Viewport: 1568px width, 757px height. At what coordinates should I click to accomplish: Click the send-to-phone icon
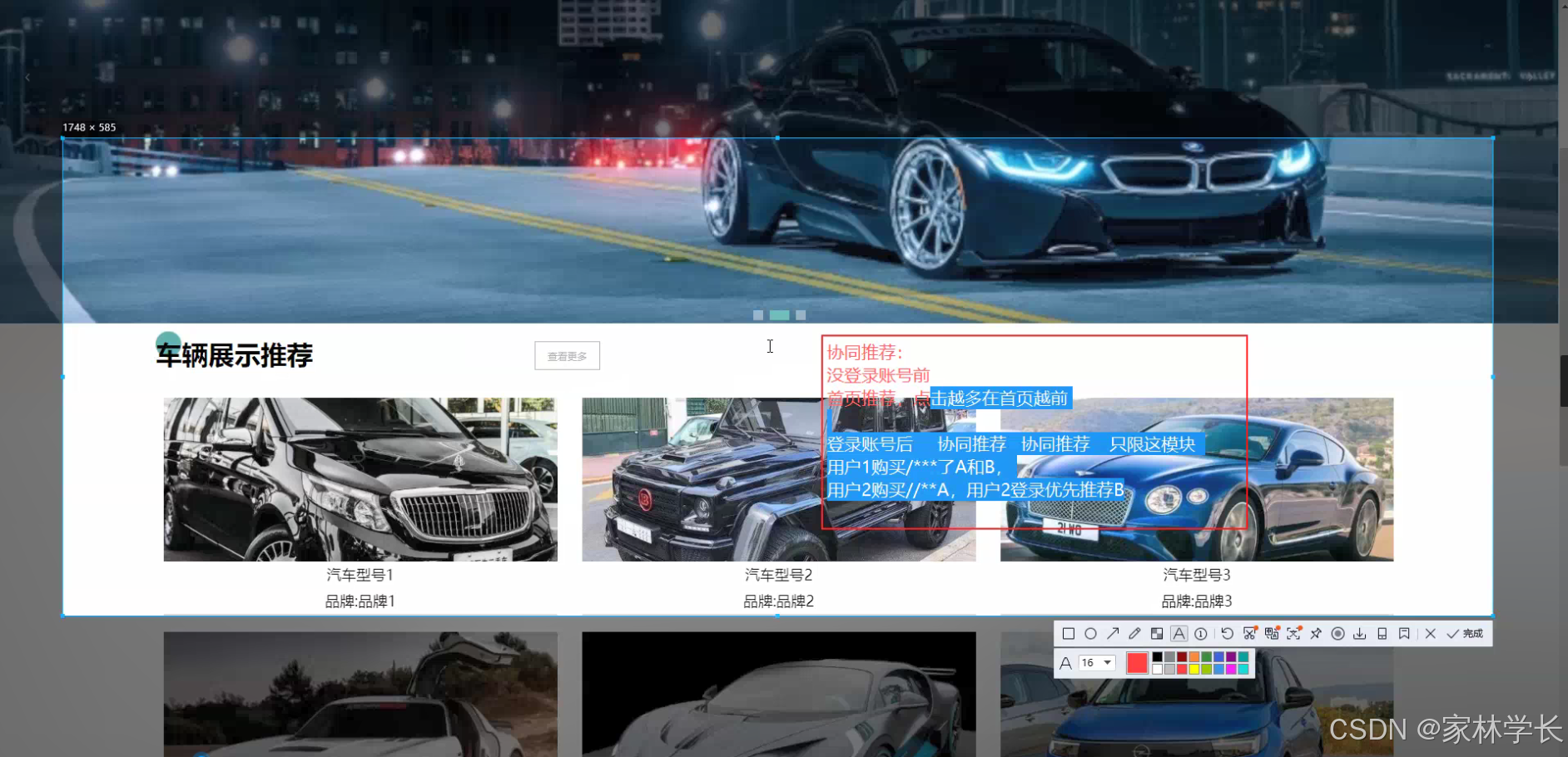coord(1382,634)
